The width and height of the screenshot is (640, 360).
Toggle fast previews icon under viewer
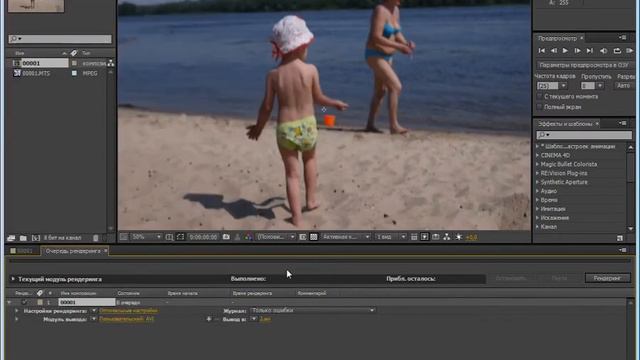tap(424, 237)
